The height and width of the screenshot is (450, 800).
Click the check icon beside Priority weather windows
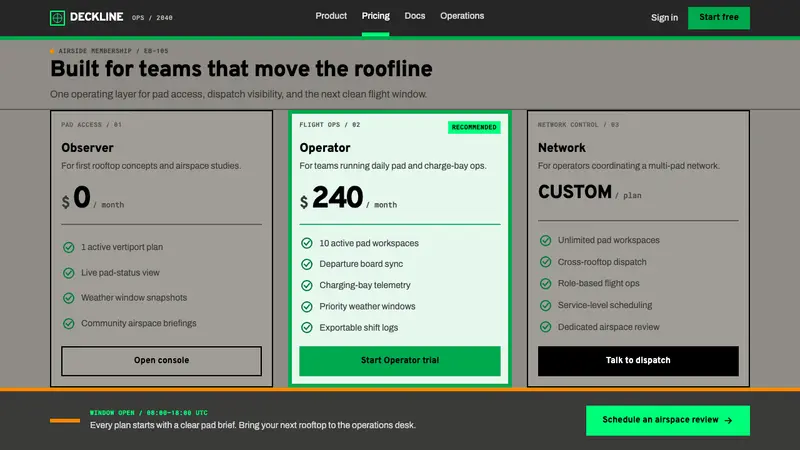tap(307, 307)
